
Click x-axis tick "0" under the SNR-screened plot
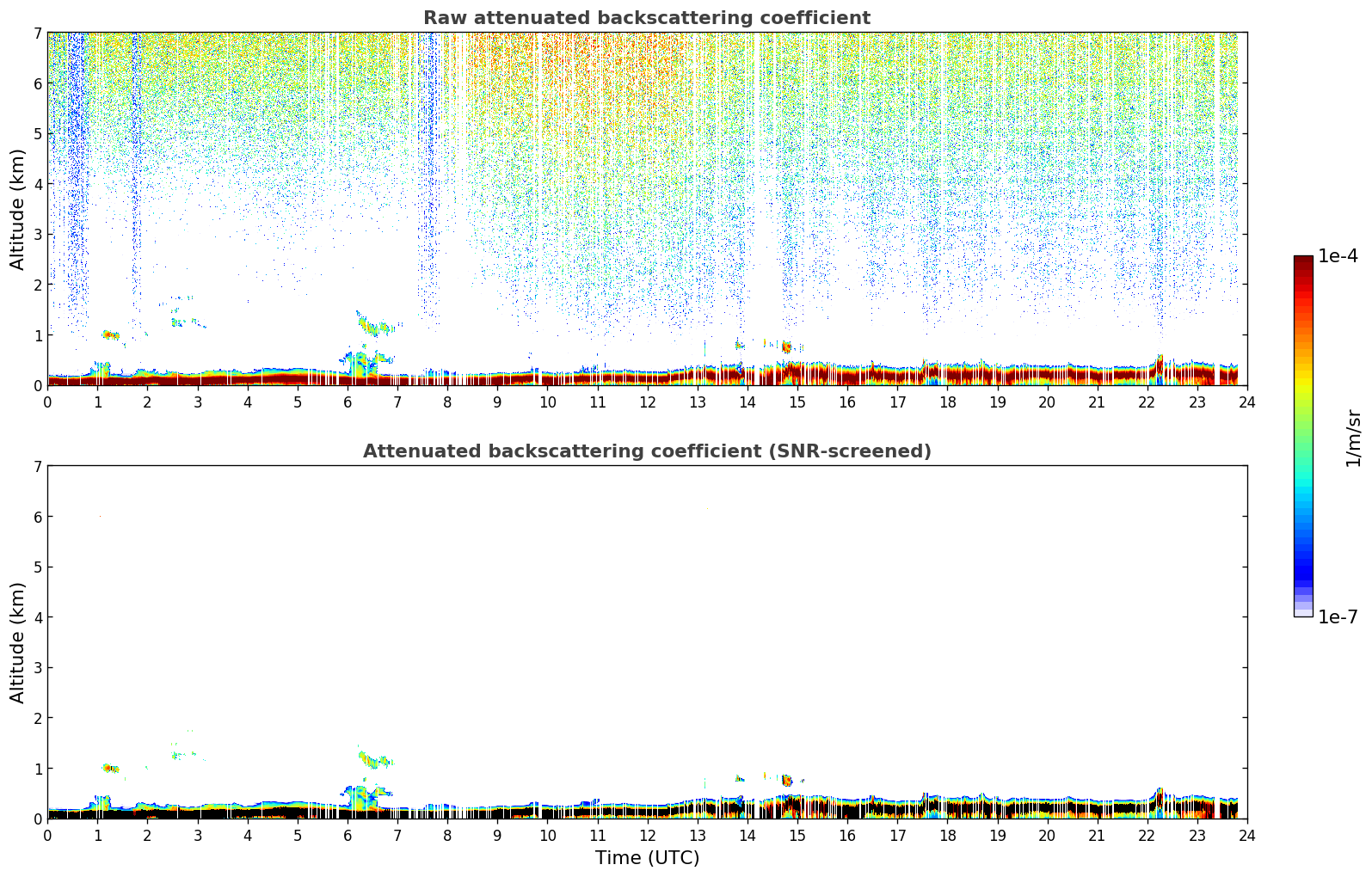pyautogui.click(x=47, y=835)
